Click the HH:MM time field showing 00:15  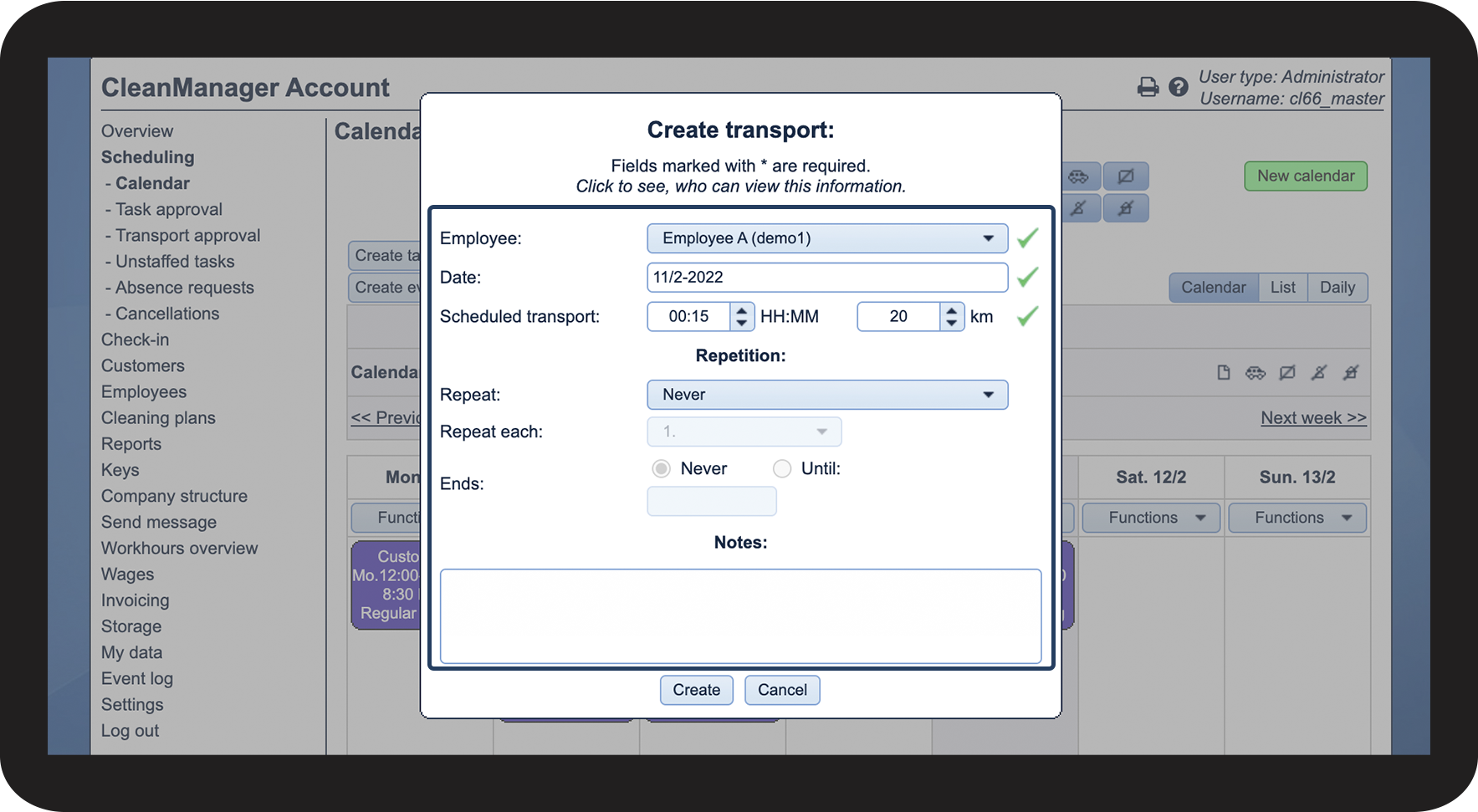(x=689, y=316)
